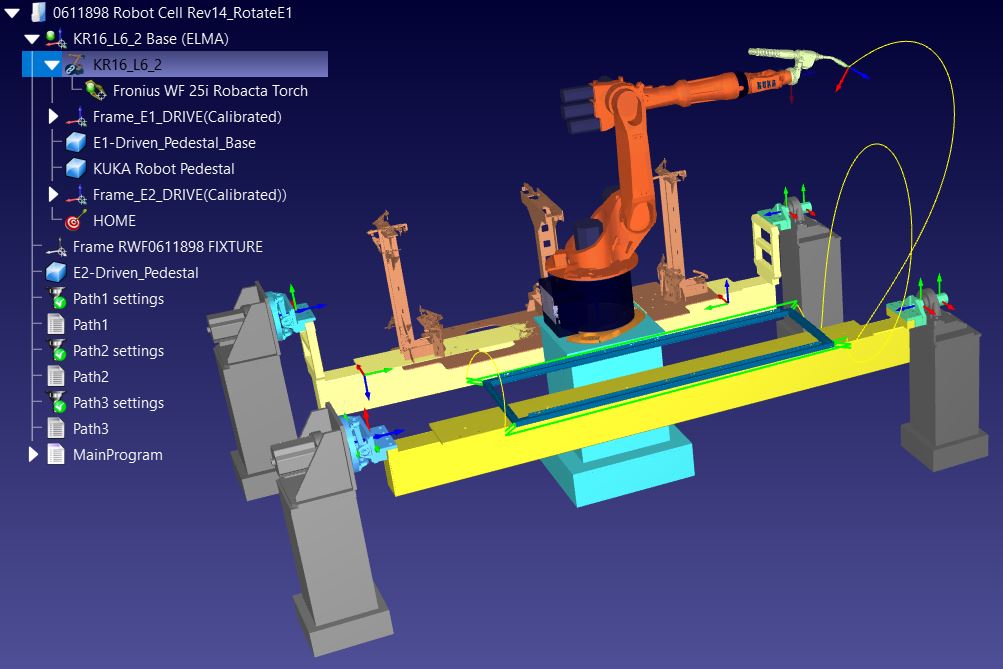Image resolution: width=1003 pixels, height=669 pixels.
Task: Expand the Frame_E1_DRIVE(Calibrated) node
Action: [54, 117]
